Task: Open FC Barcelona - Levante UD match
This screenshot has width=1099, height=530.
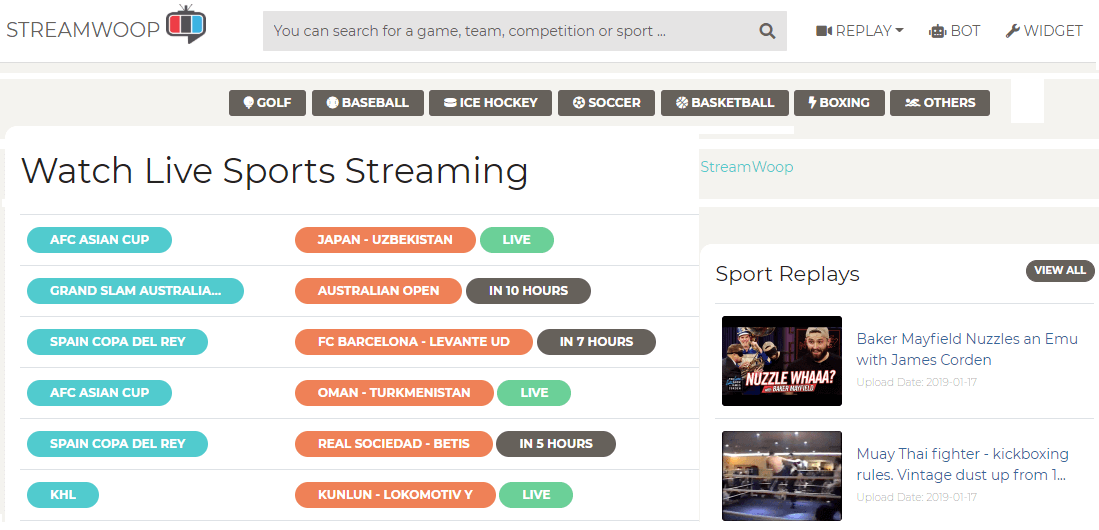Action: point(414,342)
